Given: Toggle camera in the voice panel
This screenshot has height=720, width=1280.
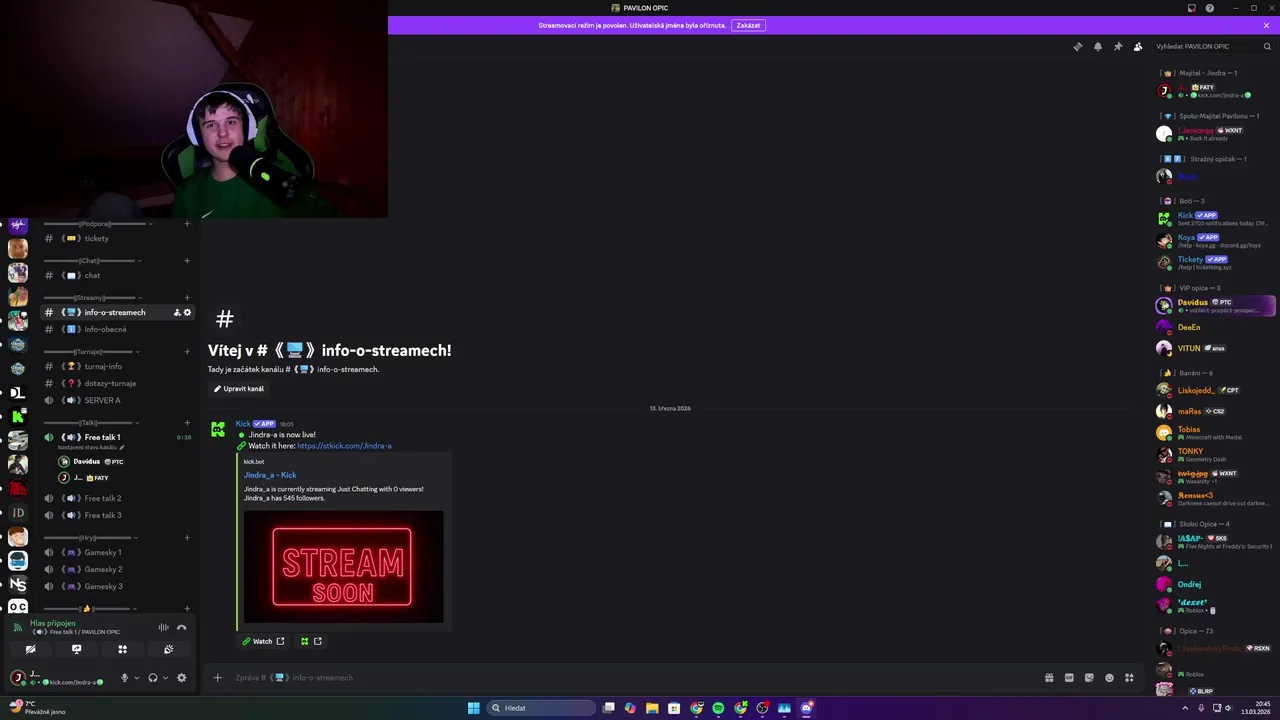Looking at the screenshot, I should [30, 649].
